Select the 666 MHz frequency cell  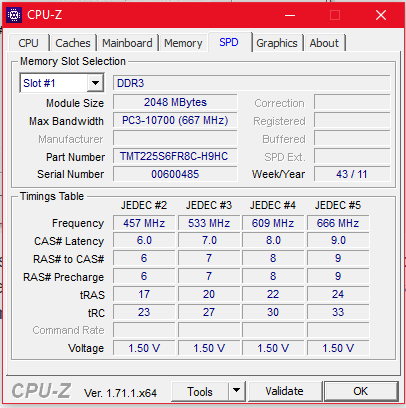pyautogui.click(x=338, y=223)
